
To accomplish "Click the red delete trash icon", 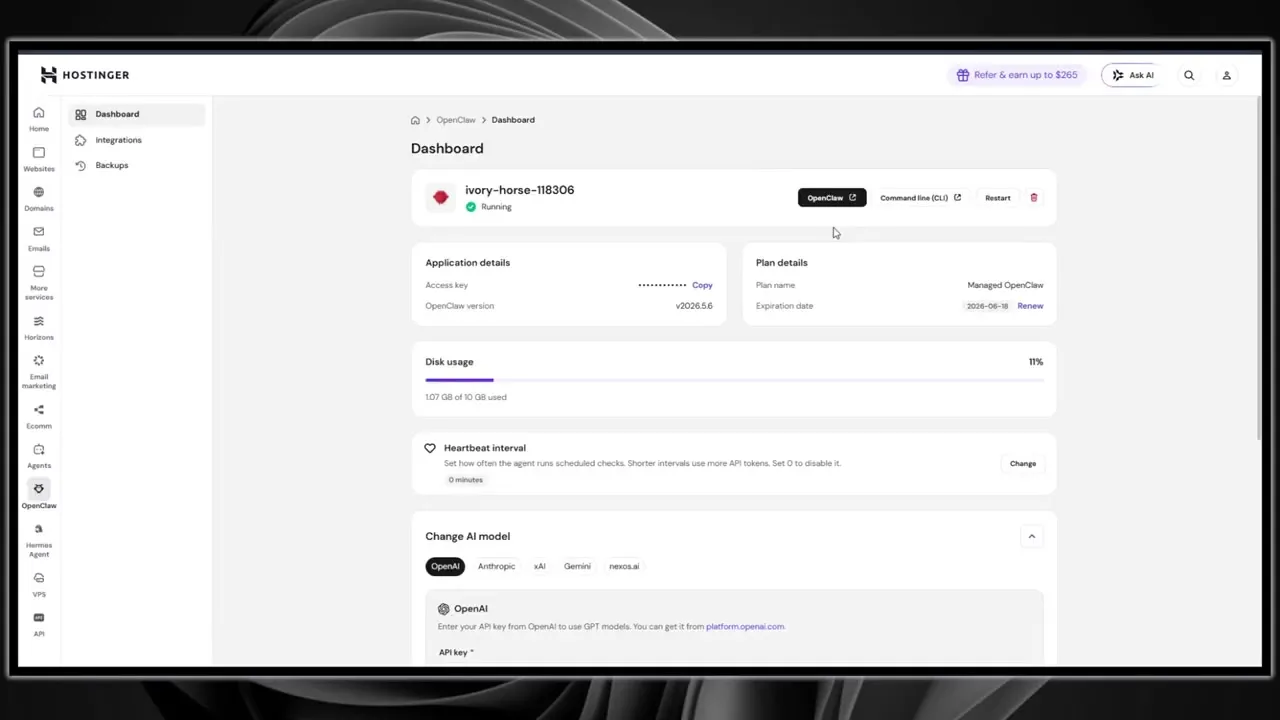I will coord(1034,198).
